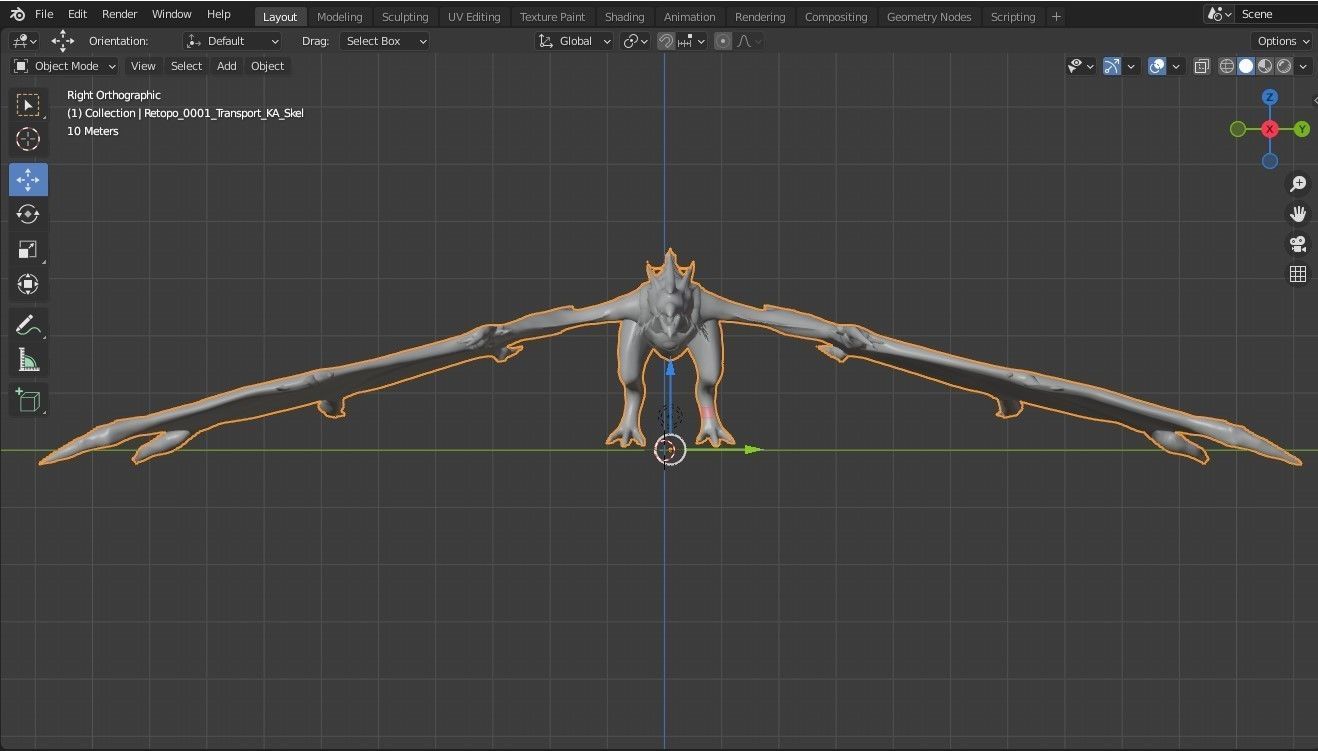This screenshot has height=751, width=1318.
Task: Click the Blender logo icon
Action: tap(17, 14)
